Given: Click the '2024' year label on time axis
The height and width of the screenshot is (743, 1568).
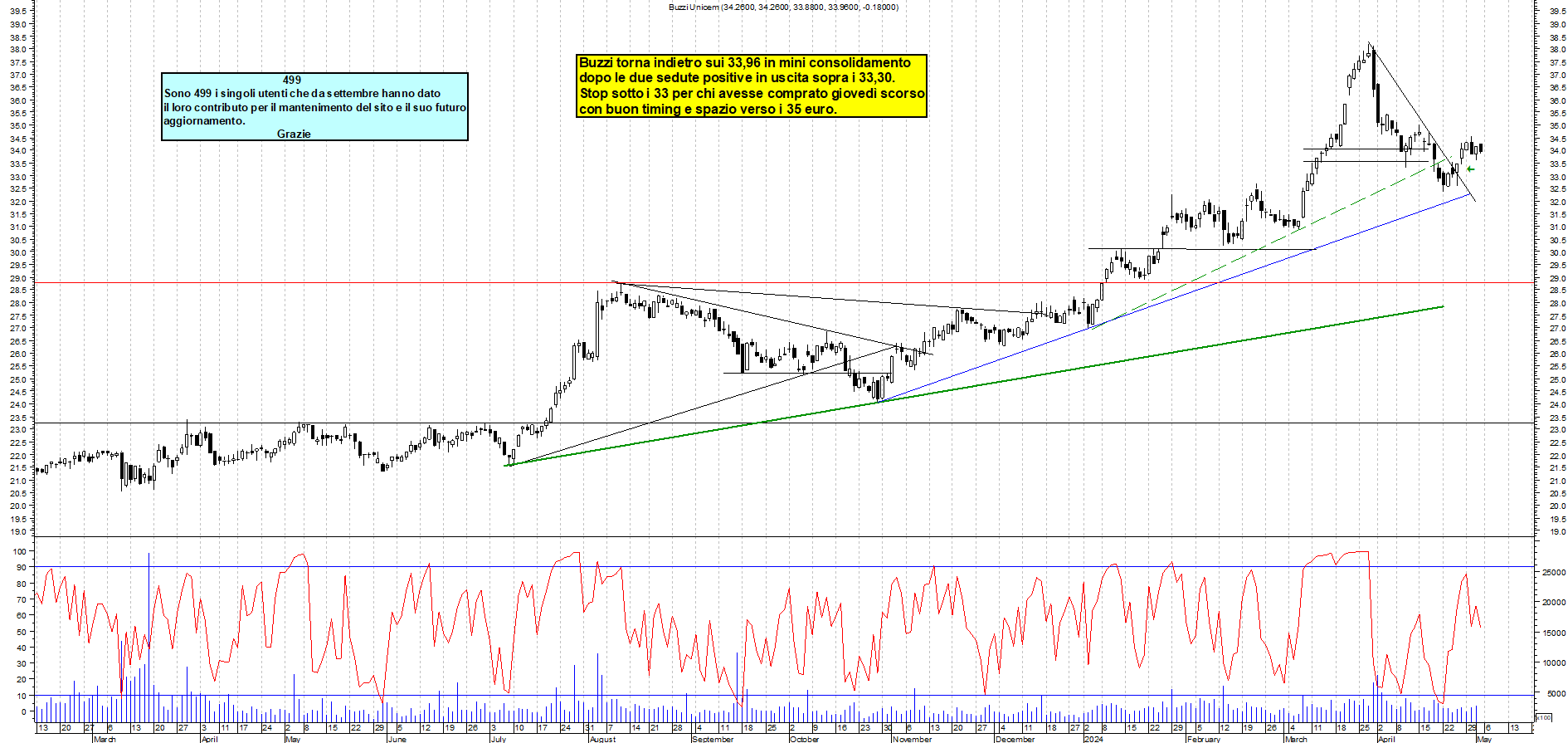Looking at the screenshot, I should [1094, 739].
